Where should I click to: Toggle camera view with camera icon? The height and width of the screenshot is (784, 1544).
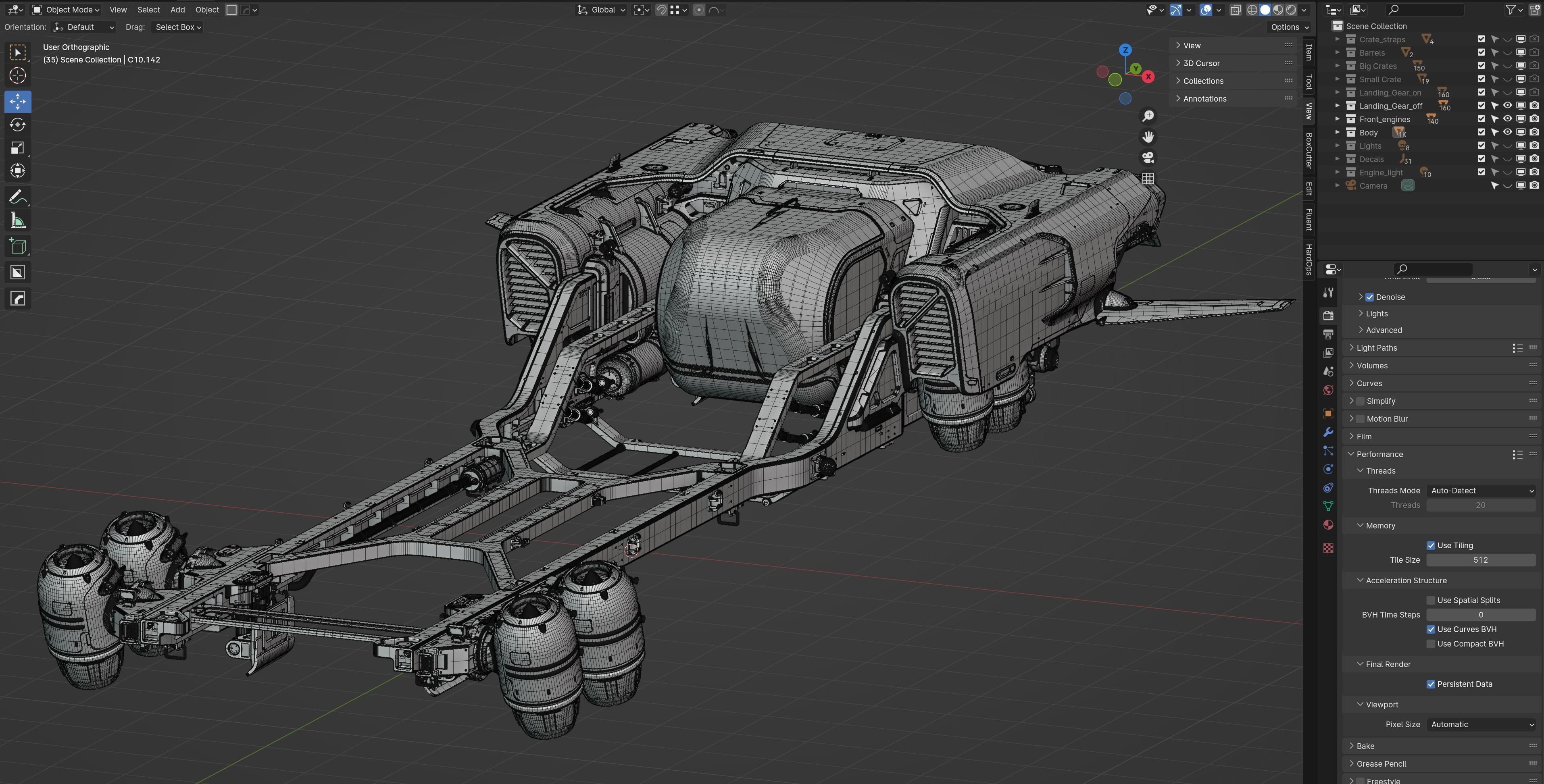coord(1148,158)
